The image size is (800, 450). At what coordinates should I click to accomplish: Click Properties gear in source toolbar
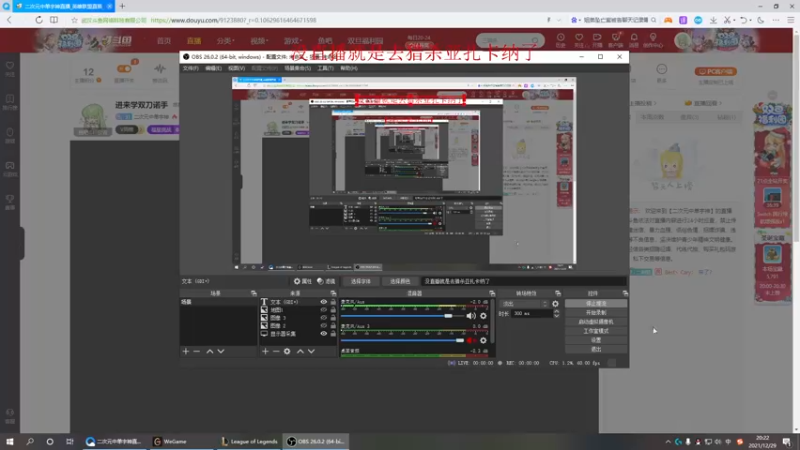pyautogui.click(x=303, y=281)
